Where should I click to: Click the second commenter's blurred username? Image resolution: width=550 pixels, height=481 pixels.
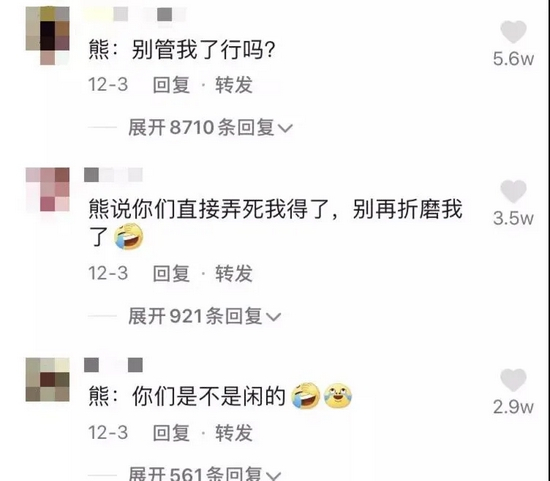(x=113, y=175)
